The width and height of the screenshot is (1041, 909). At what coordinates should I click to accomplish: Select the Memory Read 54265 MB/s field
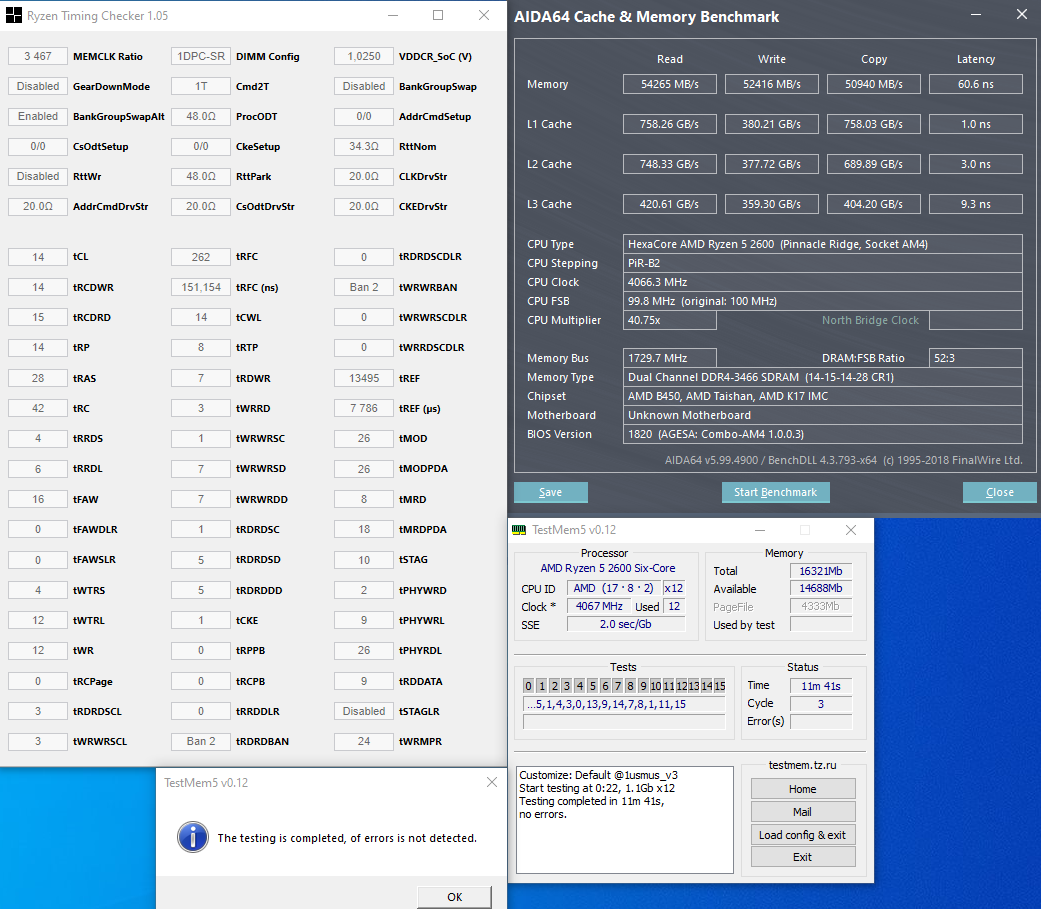tap(670, 84)
